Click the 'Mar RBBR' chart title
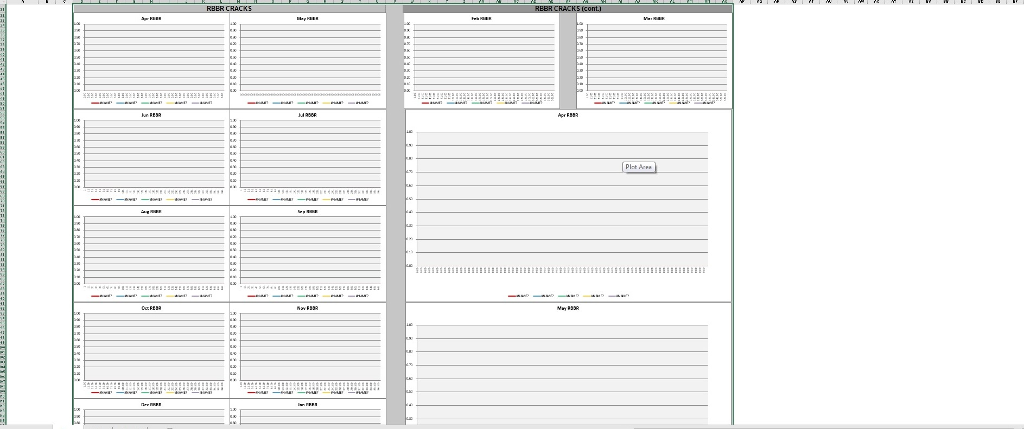The height and width of the screenshot is (429, 1024). (654, 19)
